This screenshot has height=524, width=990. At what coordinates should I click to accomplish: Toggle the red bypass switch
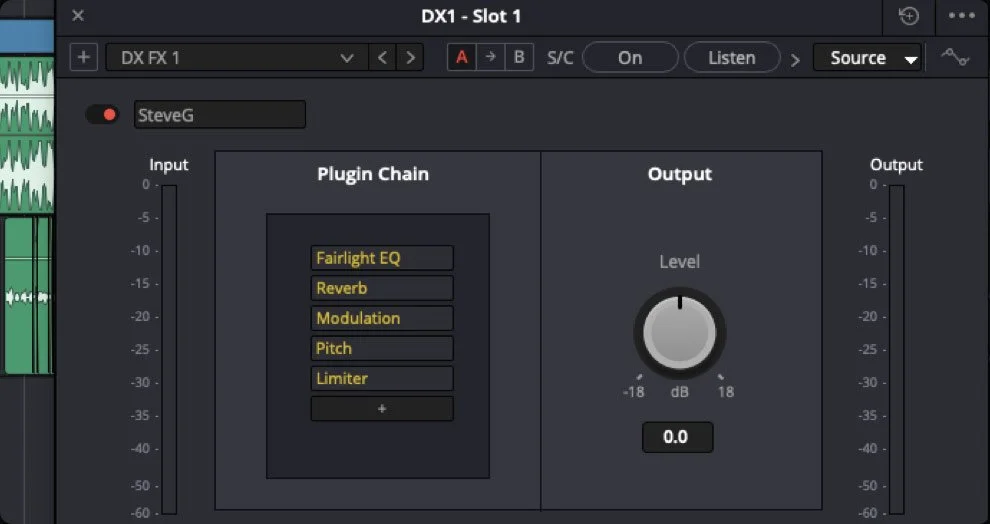pyautogui.click(x=102, y=115)
